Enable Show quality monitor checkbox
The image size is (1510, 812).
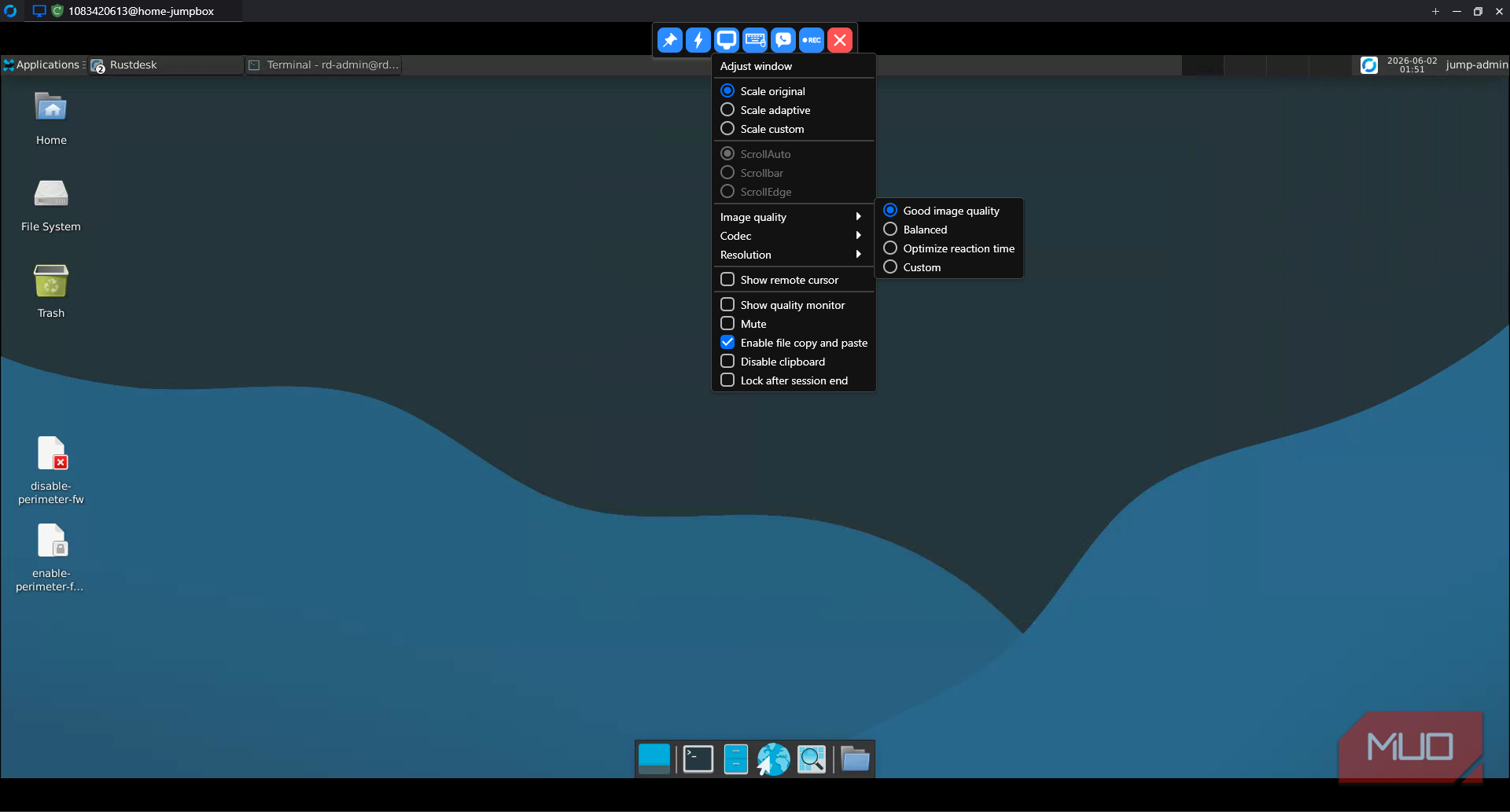coord(794,305)
